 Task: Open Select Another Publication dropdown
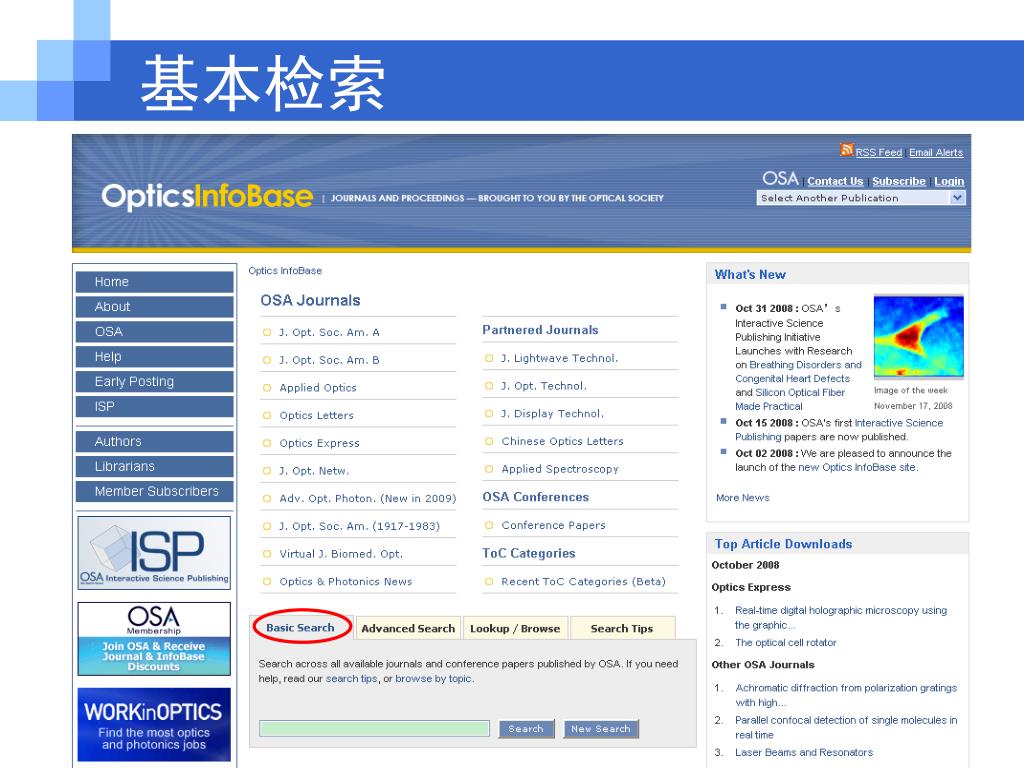[x=861, y=198]
